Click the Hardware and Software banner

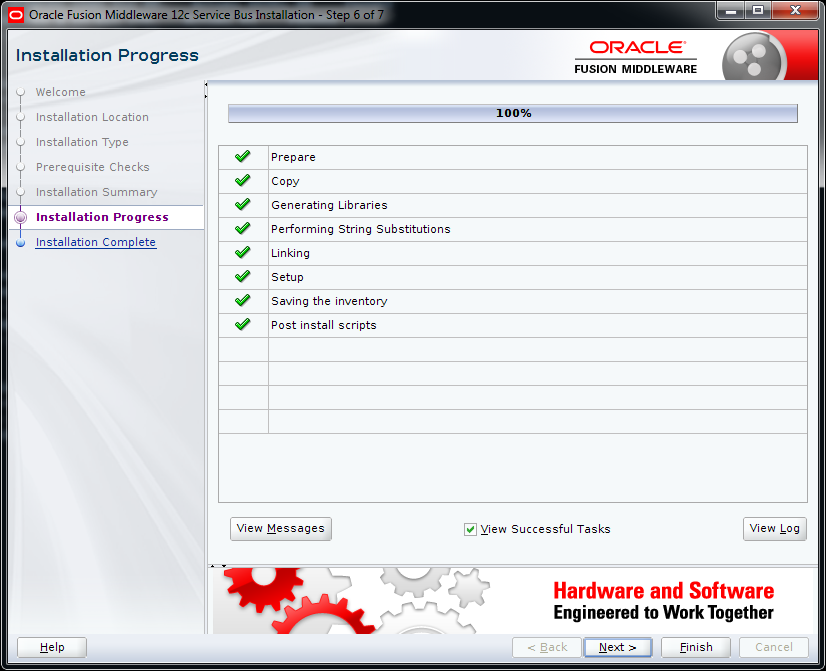point(511,601)
